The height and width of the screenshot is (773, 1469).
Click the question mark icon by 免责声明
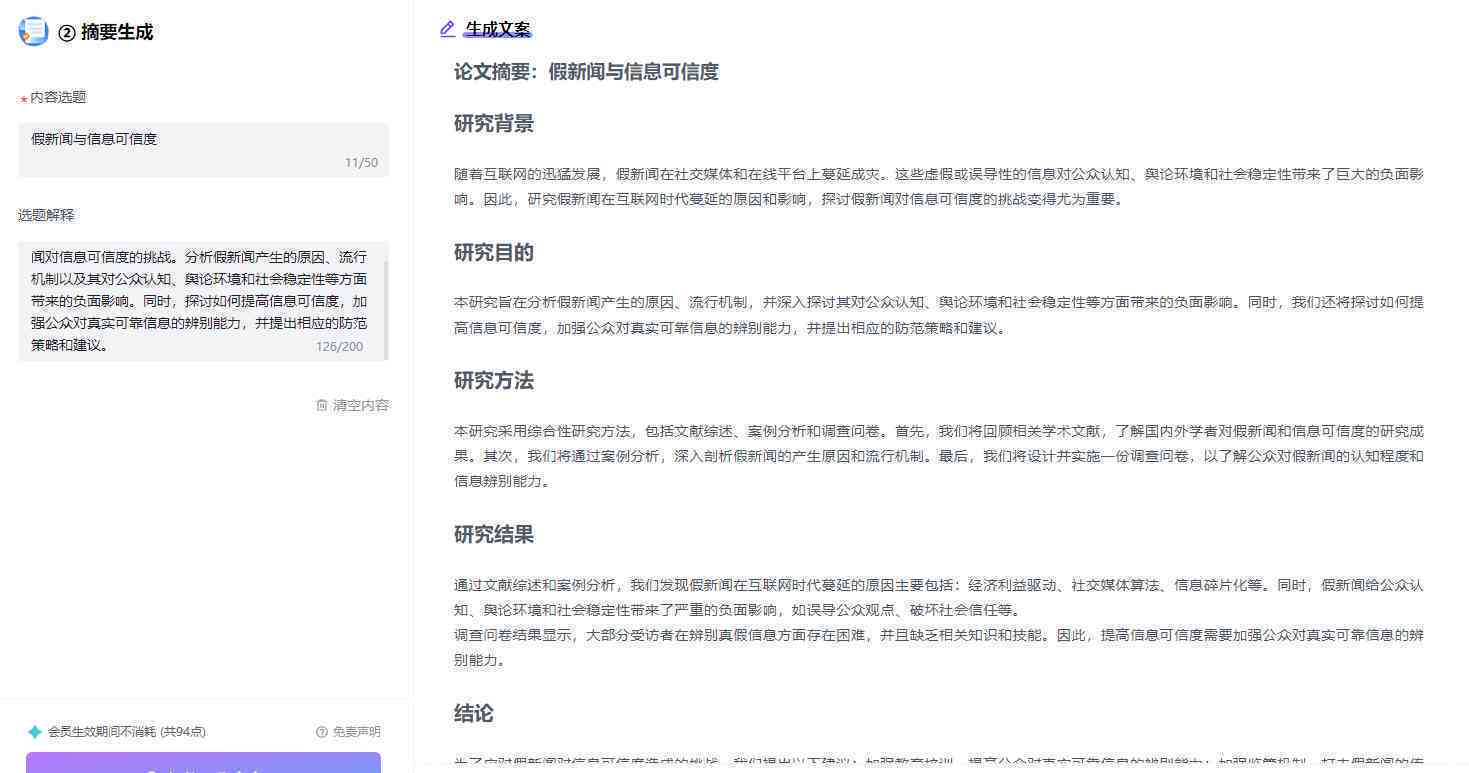[322, 732]
